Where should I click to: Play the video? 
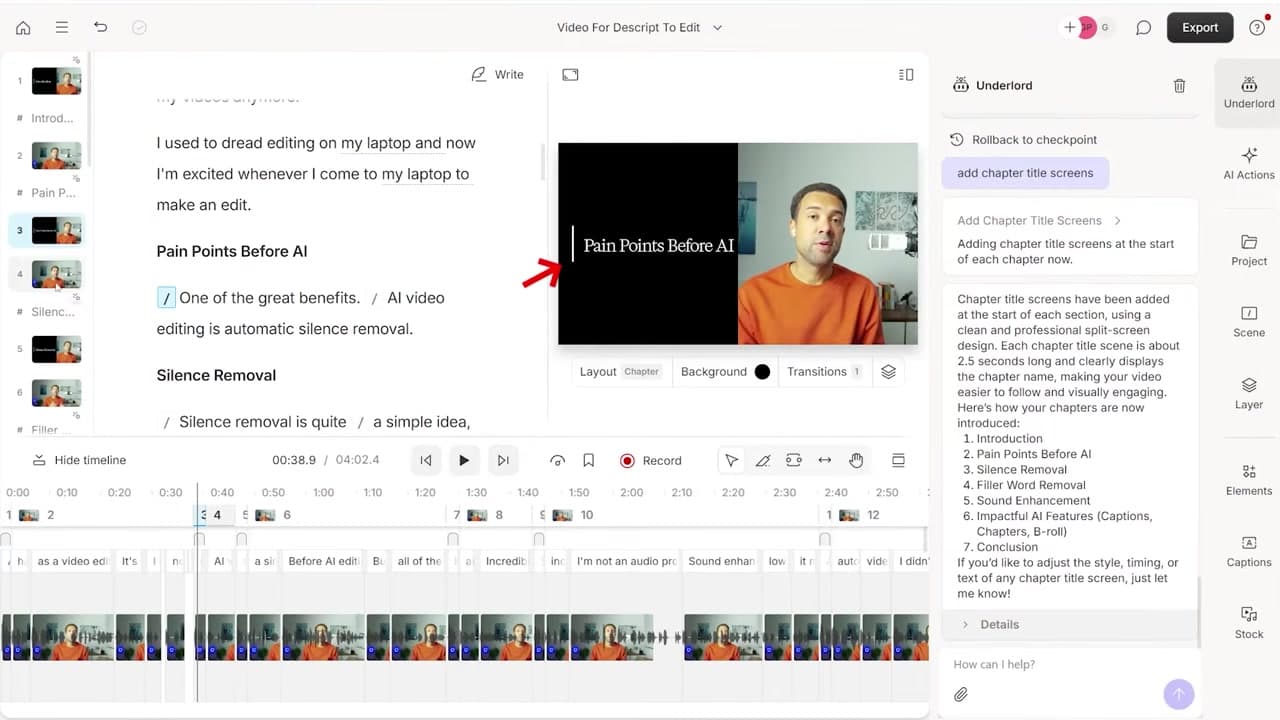(464, 461)
